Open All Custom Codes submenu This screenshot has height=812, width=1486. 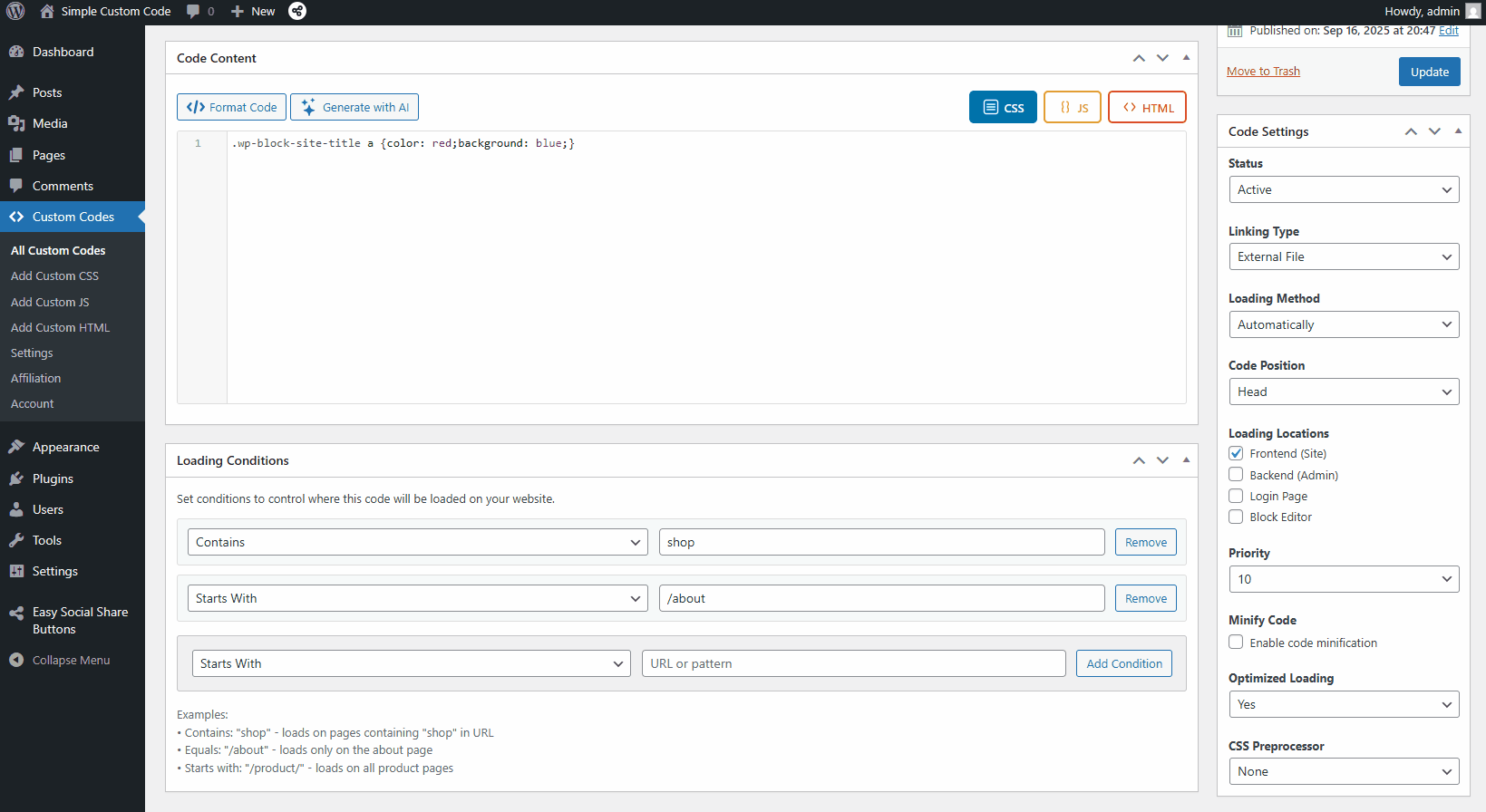click(58, 250)
